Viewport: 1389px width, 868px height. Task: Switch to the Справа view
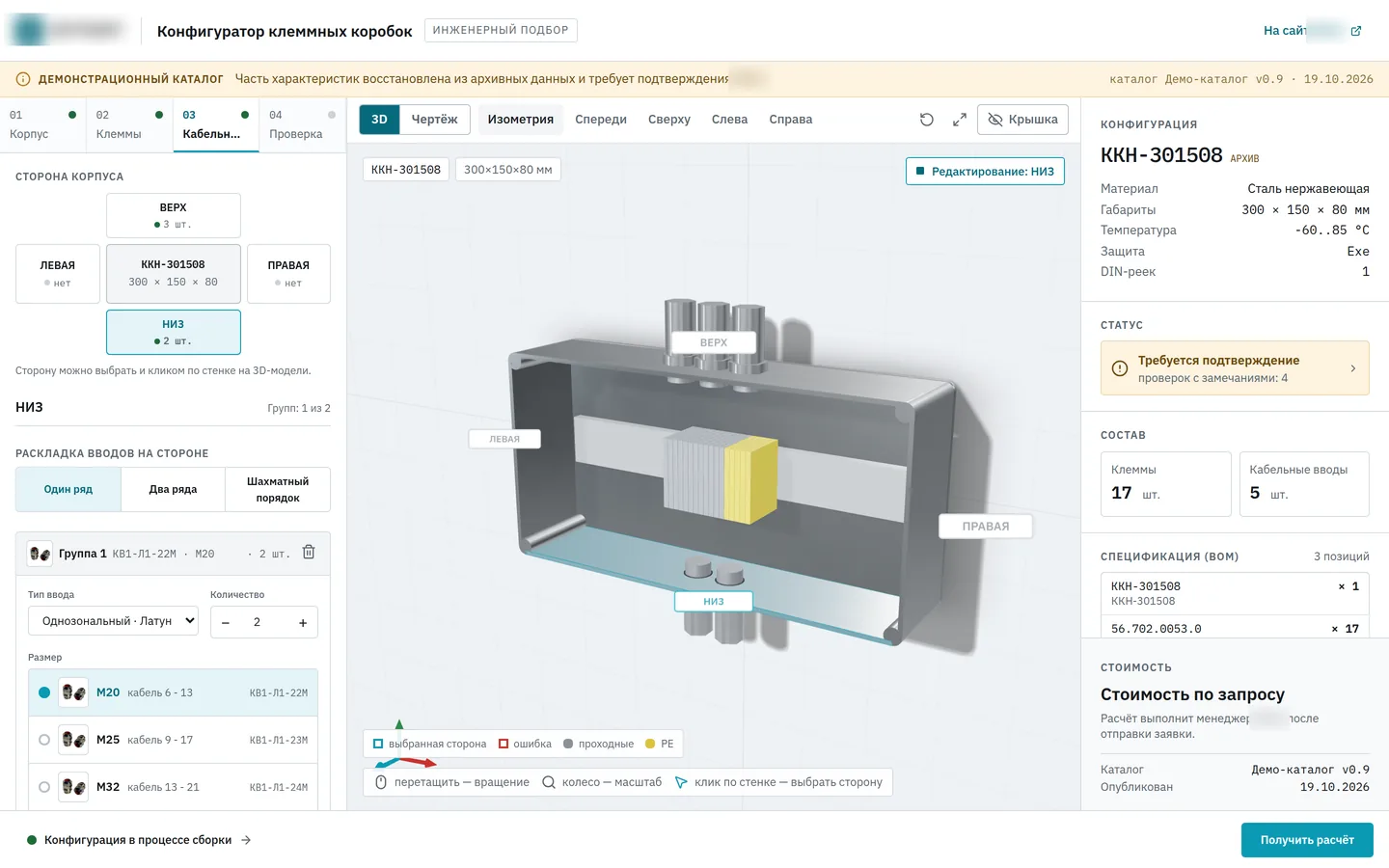point(791,120)
